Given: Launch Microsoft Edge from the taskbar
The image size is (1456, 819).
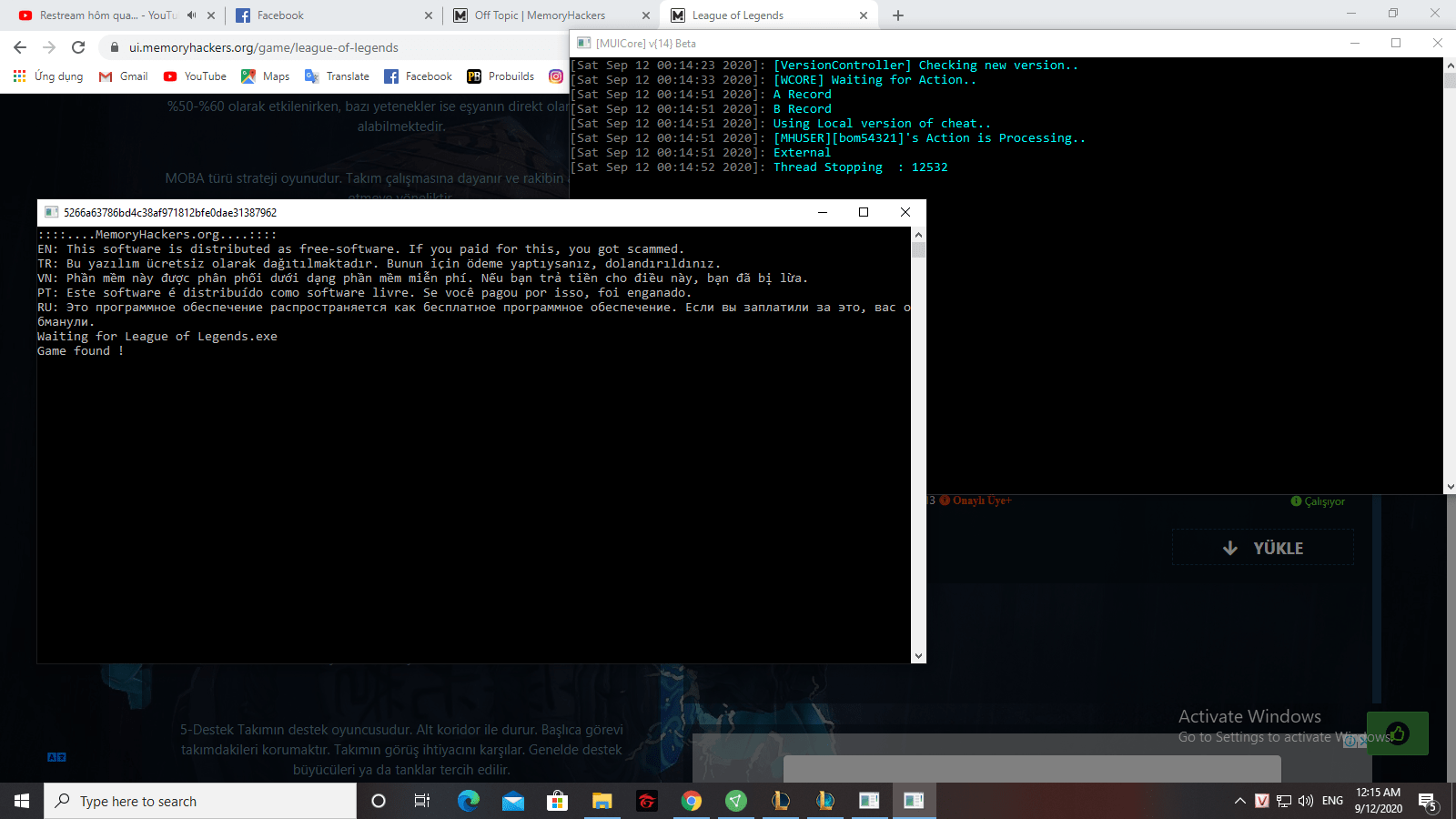Looking at the screenshot, I should click(x=468, y=801).
